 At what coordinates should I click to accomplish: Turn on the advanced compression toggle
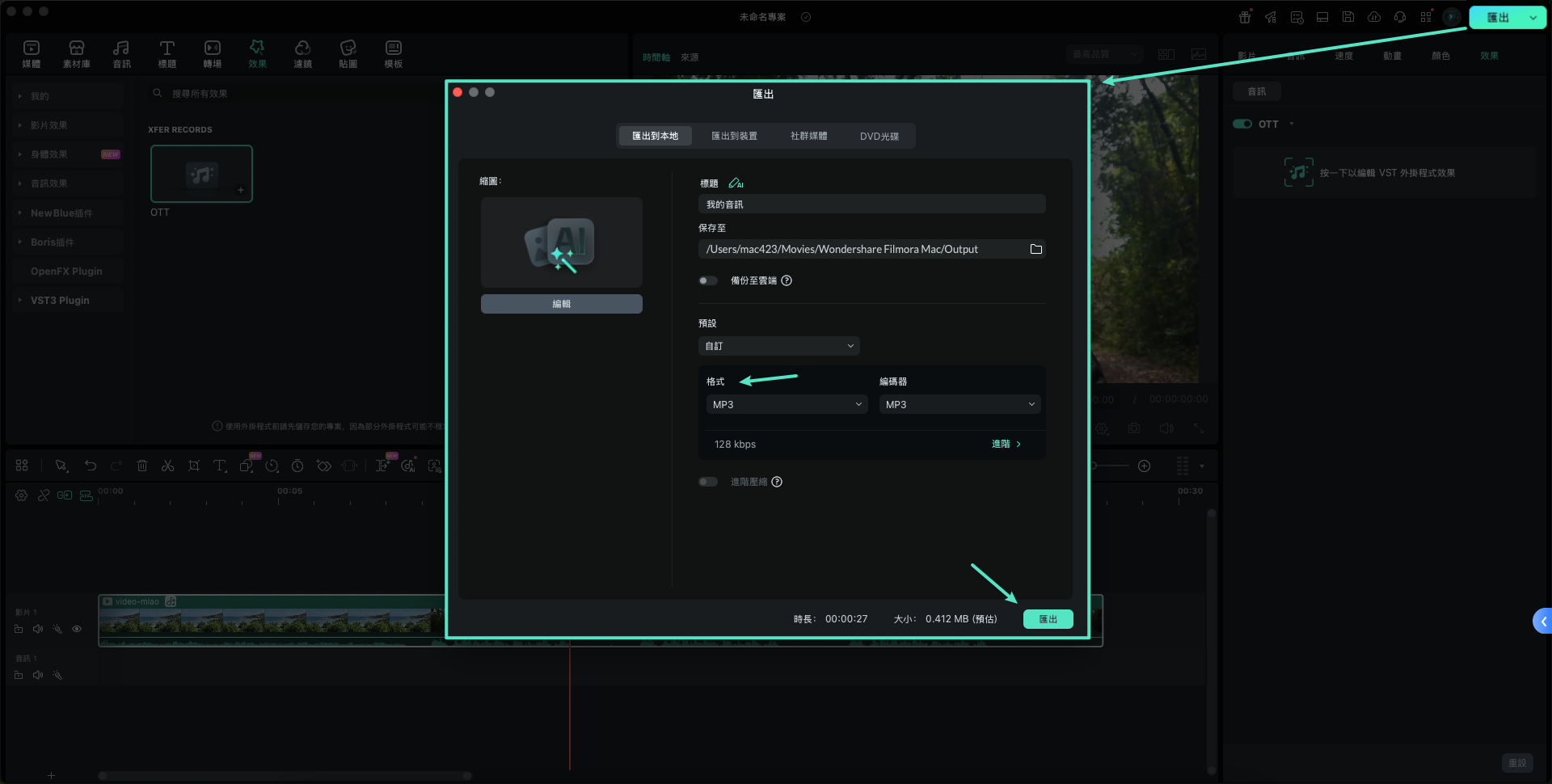point(708,482)
